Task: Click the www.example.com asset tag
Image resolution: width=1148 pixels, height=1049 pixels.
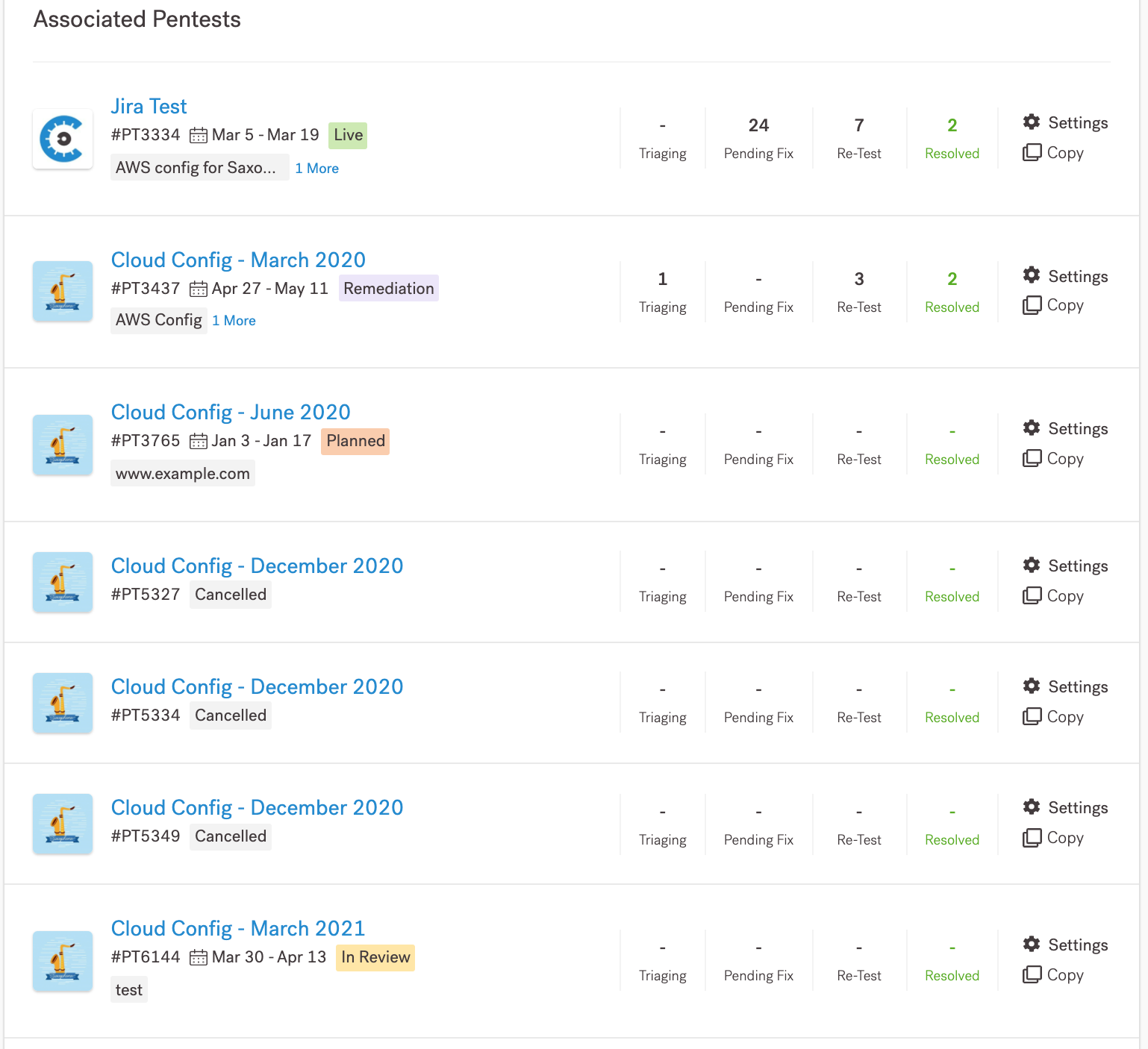Action: pos(183,474)
